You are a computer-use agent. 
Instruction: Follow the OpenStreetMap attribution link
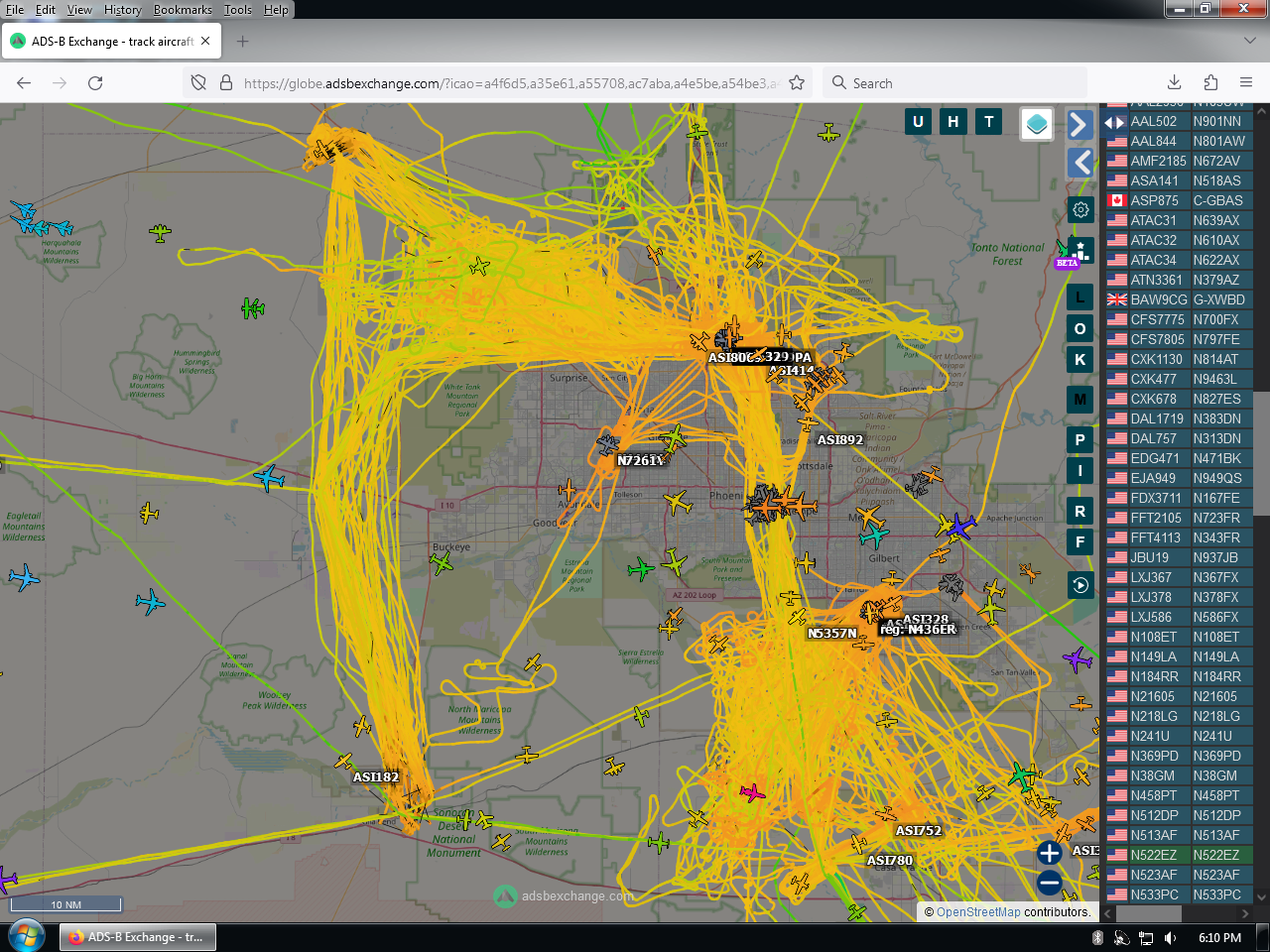(978, 912)
